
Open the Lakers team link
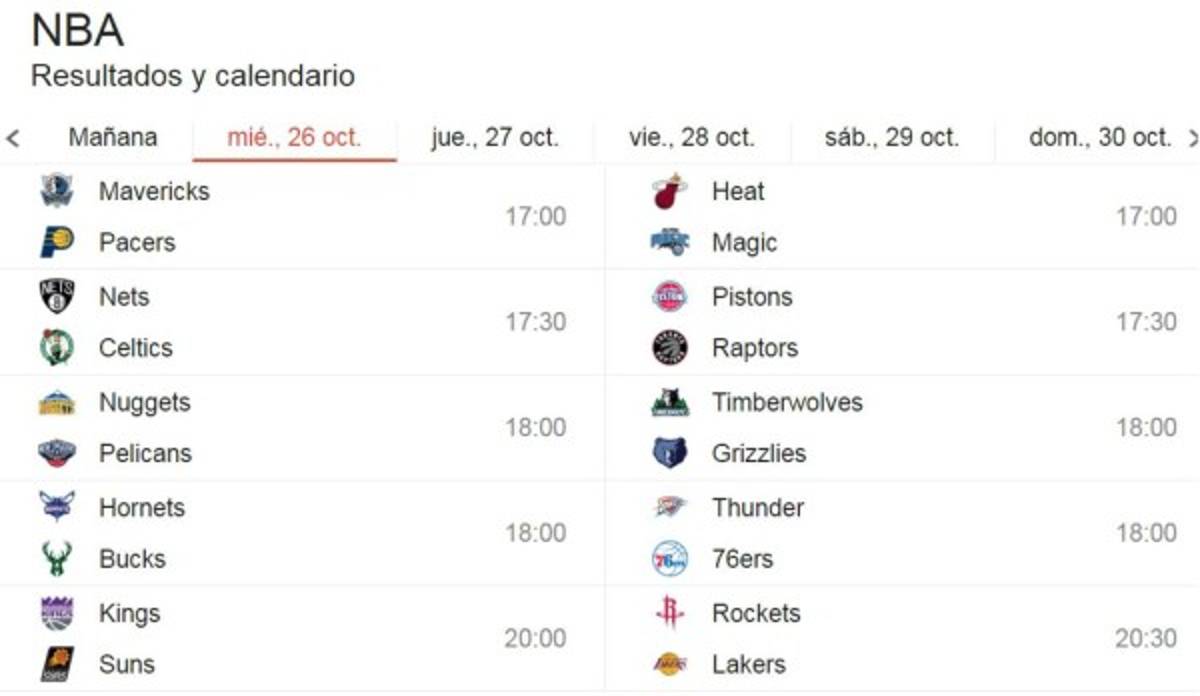pos(748,664)
